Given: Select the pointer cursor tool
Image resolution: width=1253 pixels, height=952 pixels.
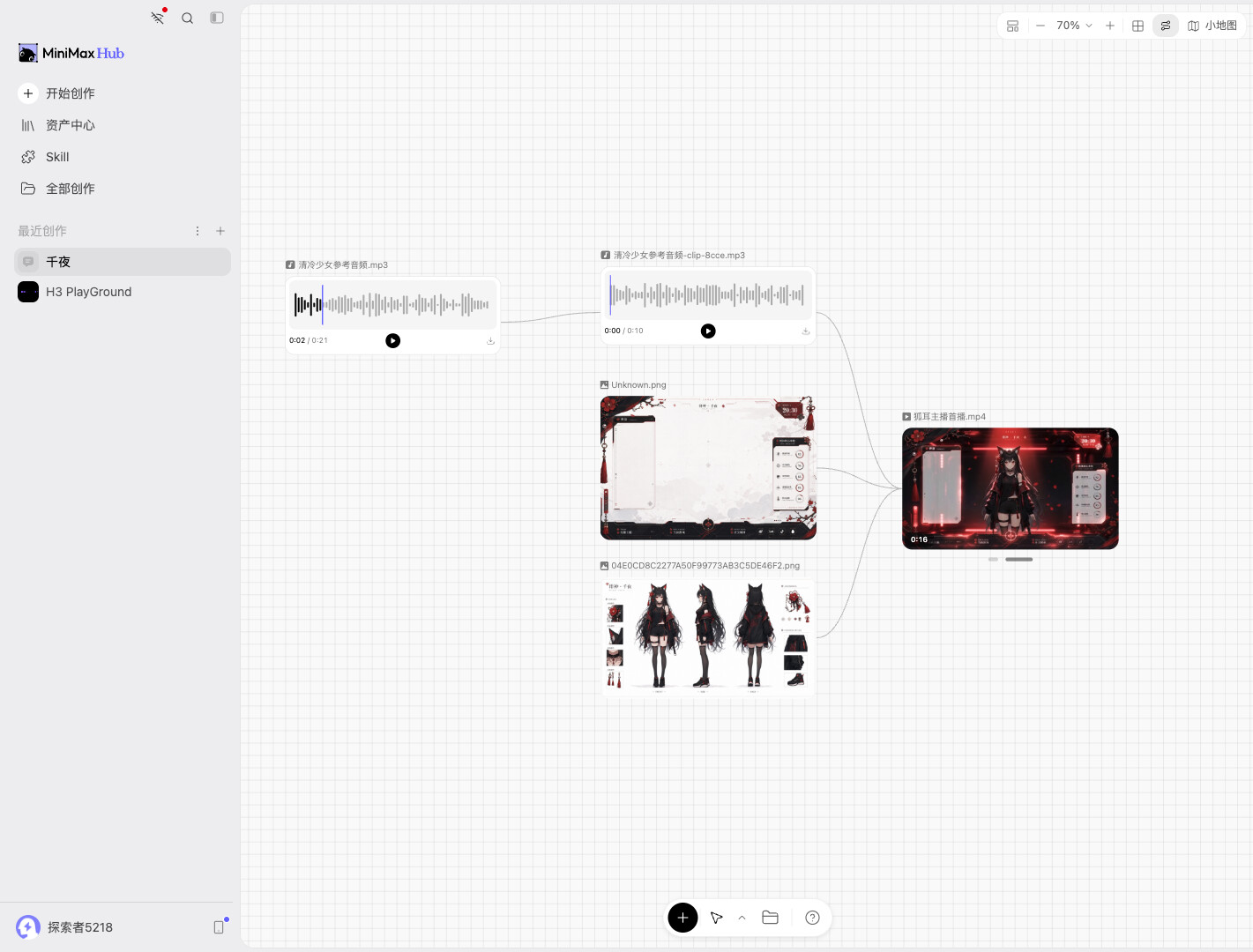Looking at the screenshot, I should (x=717, y=918).
